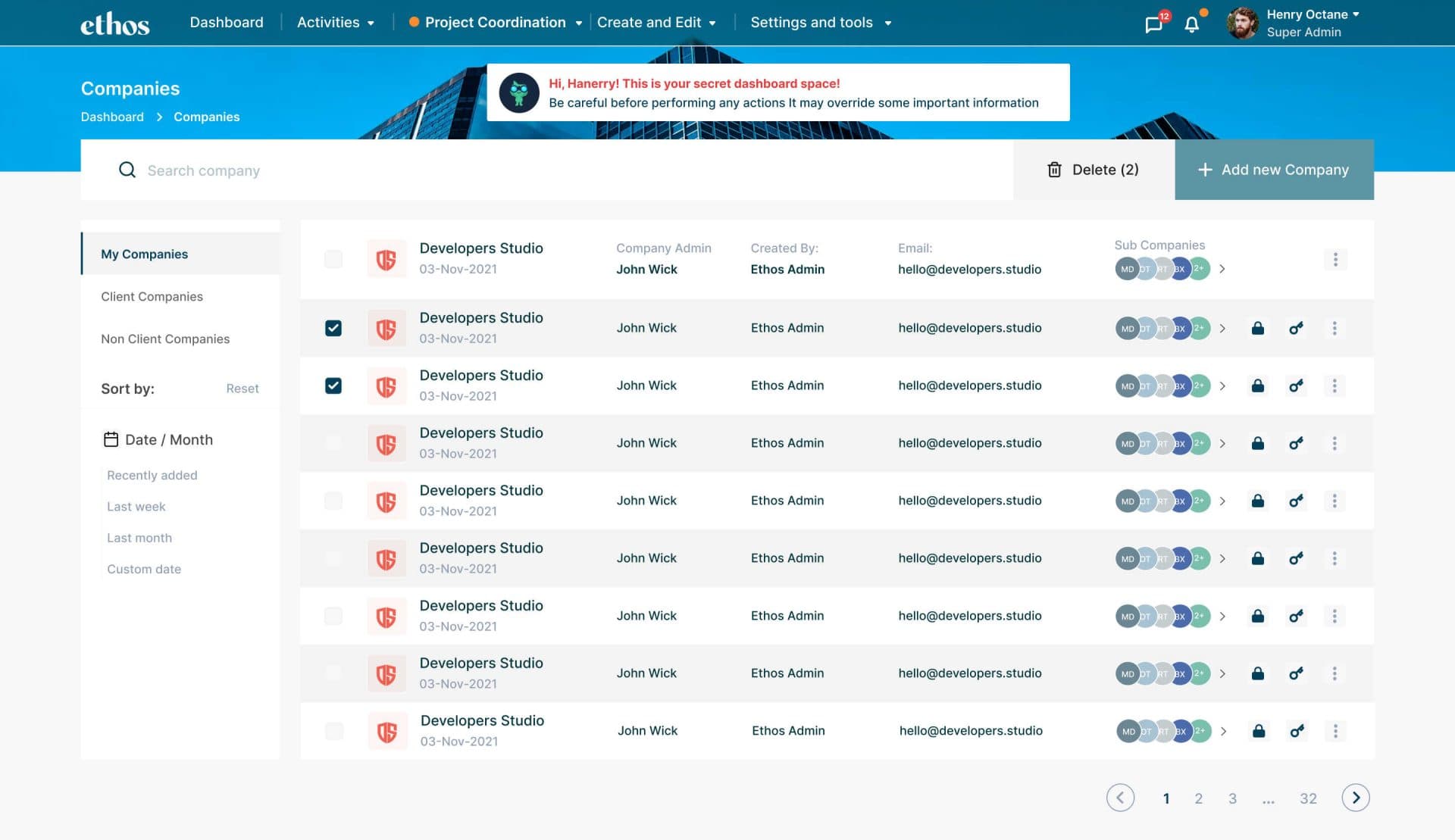Click the Delete (2) button
Image resolution: width=1455 pixels, height=840 pixels.
(x=1094, y=170)
